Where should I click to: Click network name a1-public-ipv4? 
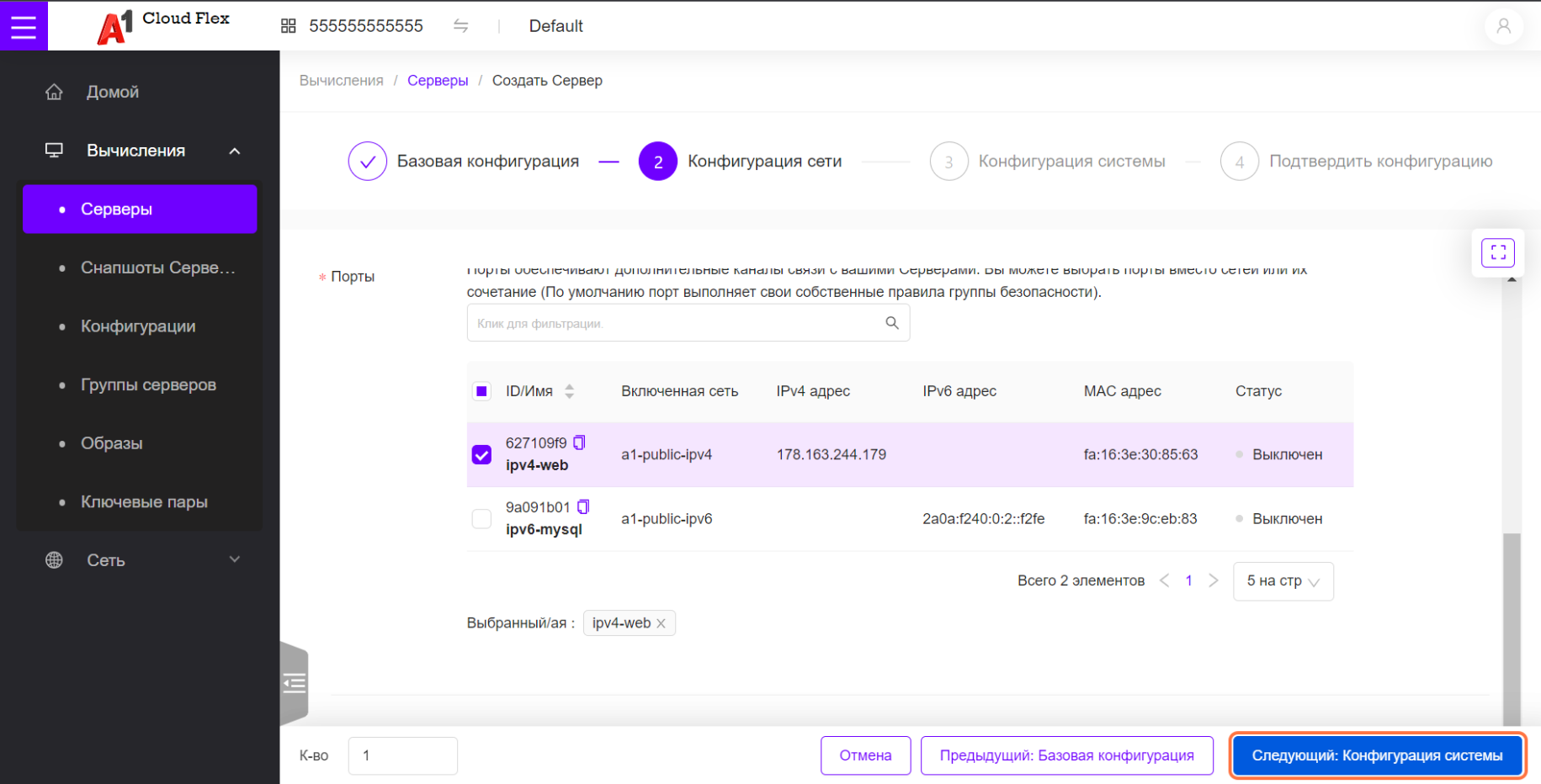tap(667, 455)
